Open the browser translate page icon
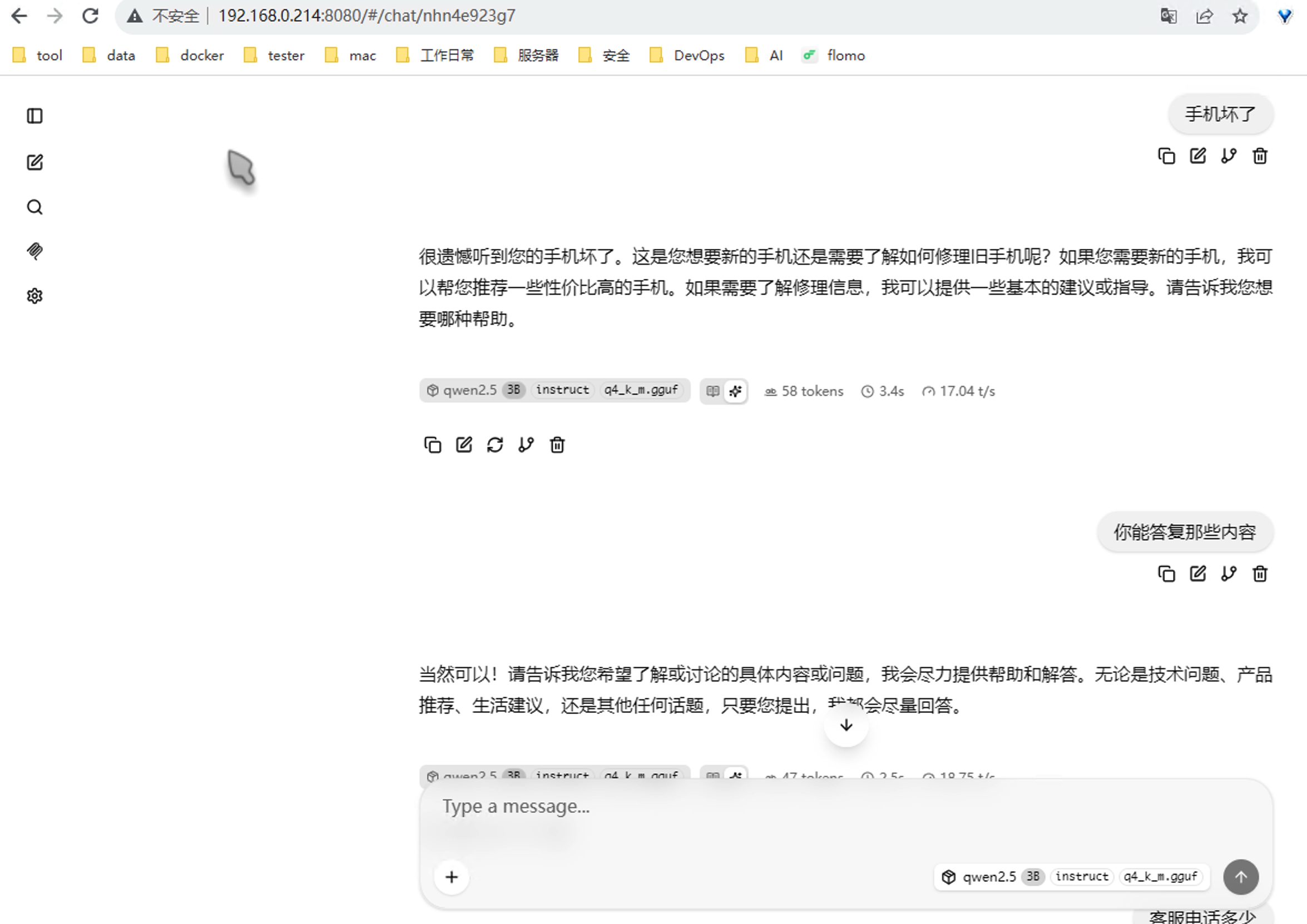 (x=1169, y=16)
